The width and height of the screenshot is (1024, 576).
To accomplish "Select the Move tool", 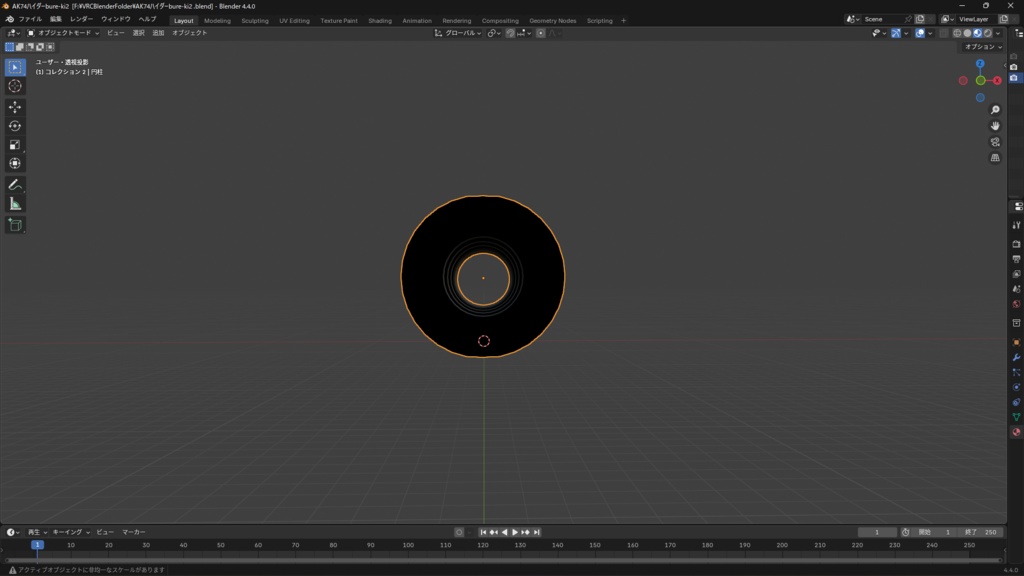I will (15, 107).
